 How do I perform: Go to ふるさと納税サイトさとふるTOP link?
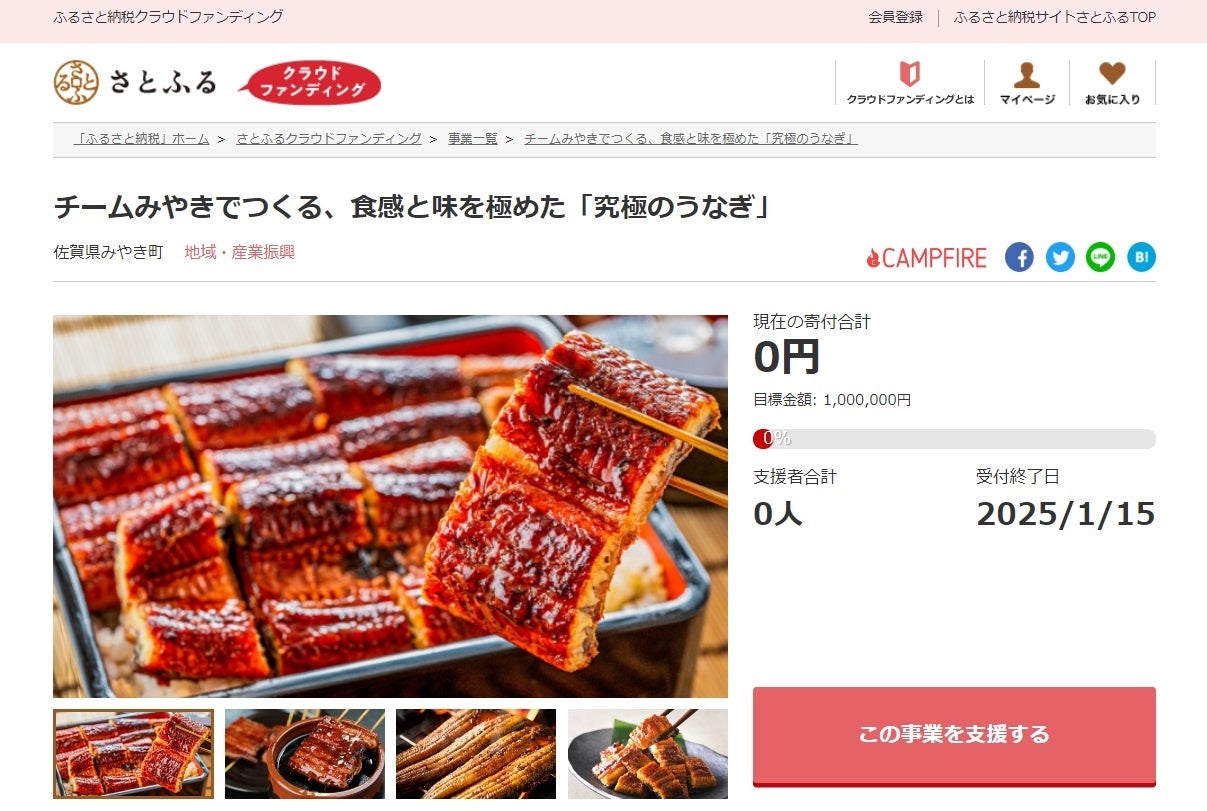pos(1055,17)
